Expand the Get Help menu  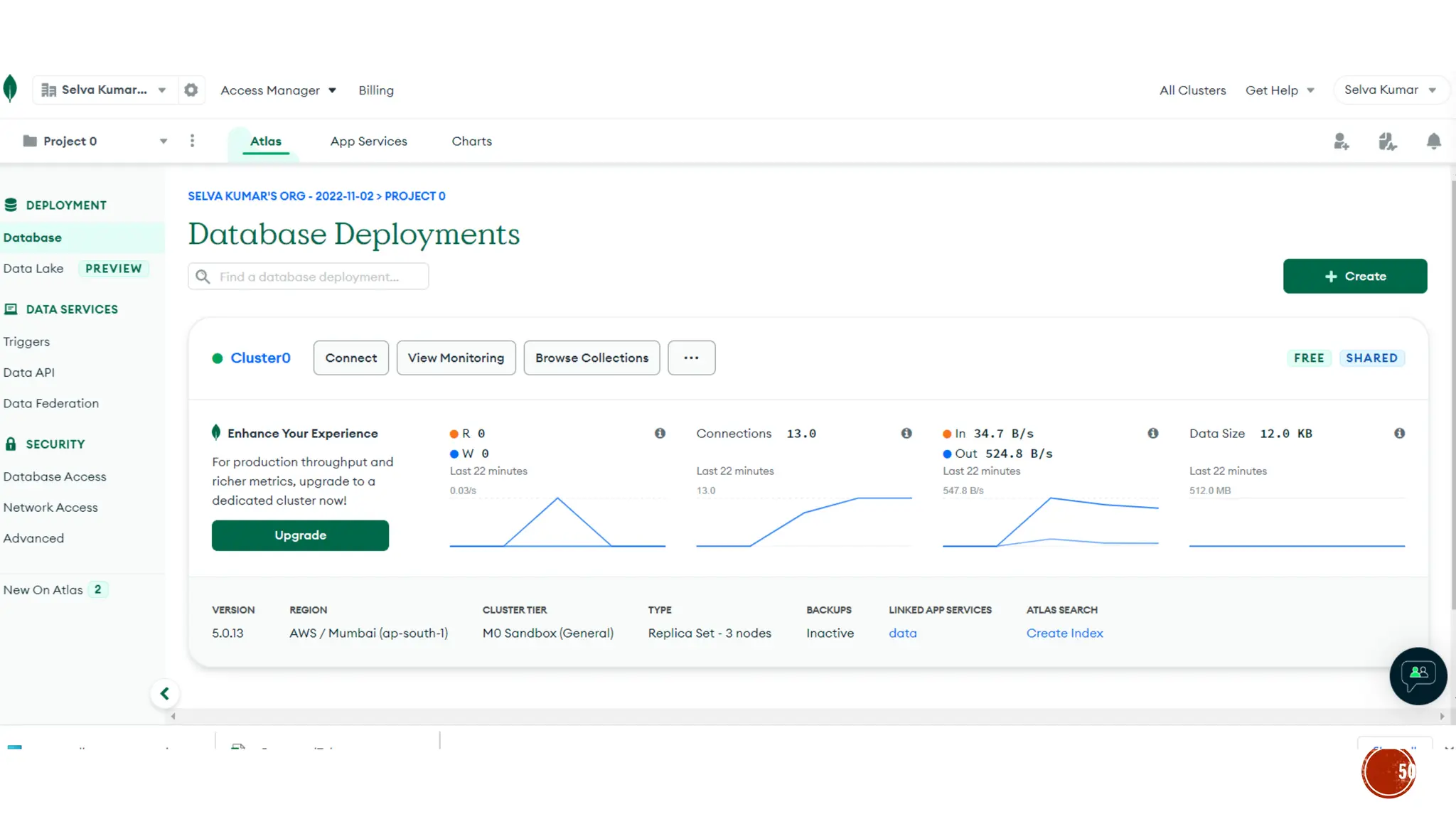click(x=1280, y=90)
